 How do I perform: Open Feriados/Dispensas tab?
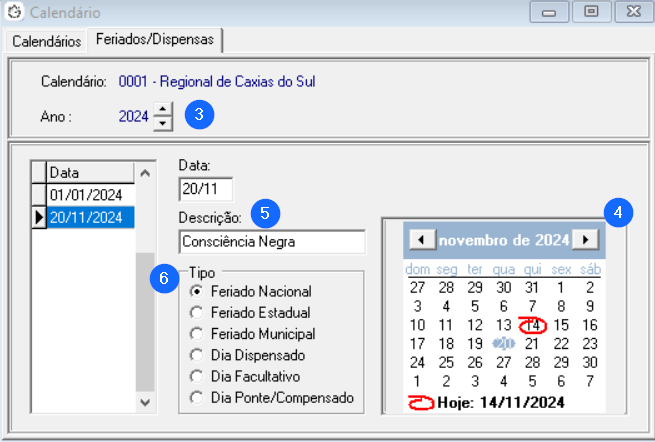[x=154, y=40]
